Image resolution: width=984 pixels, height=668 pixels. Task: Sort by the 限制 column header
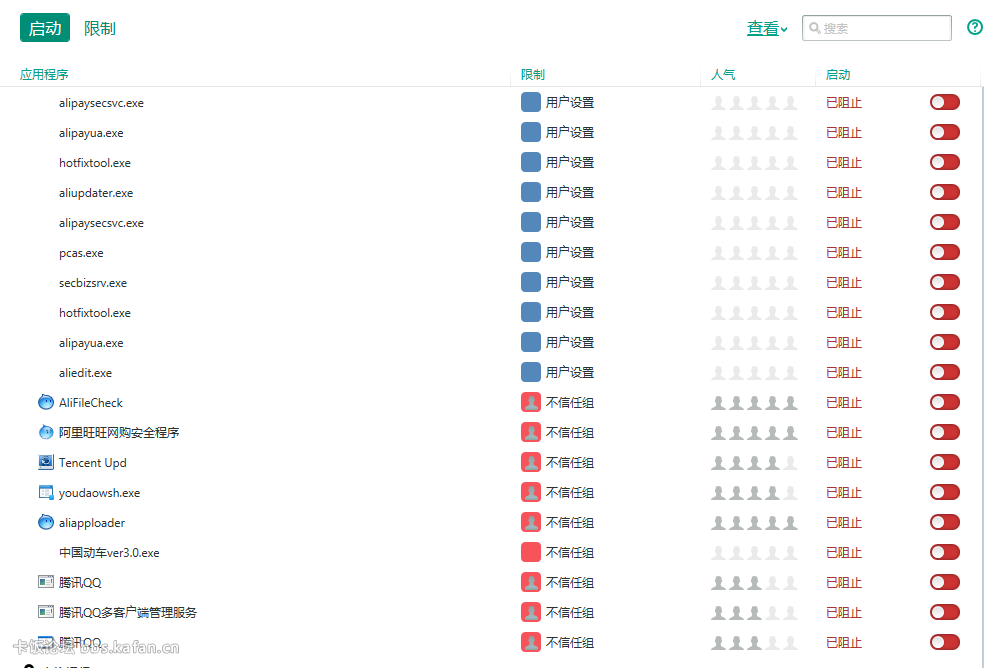coord(533,75)
